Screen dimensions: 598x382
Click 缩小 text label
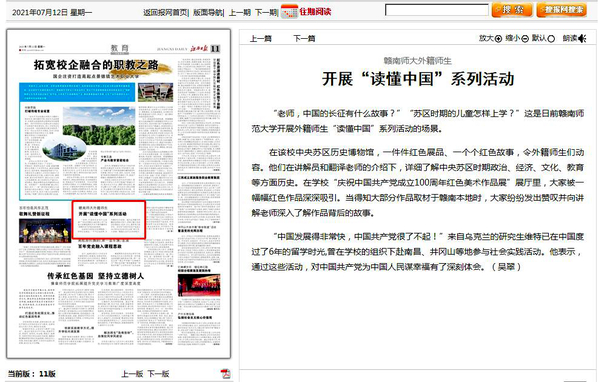(x=513, y=39)
